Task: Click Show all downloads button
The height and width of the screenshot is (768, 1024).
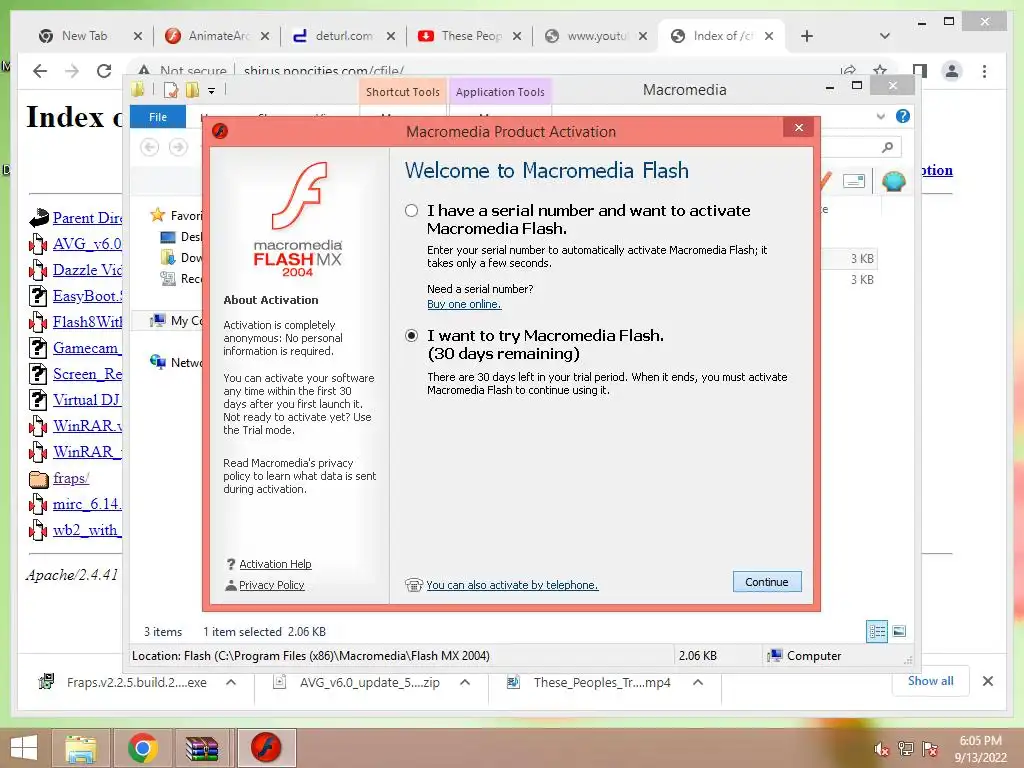Action: [931, 681]
